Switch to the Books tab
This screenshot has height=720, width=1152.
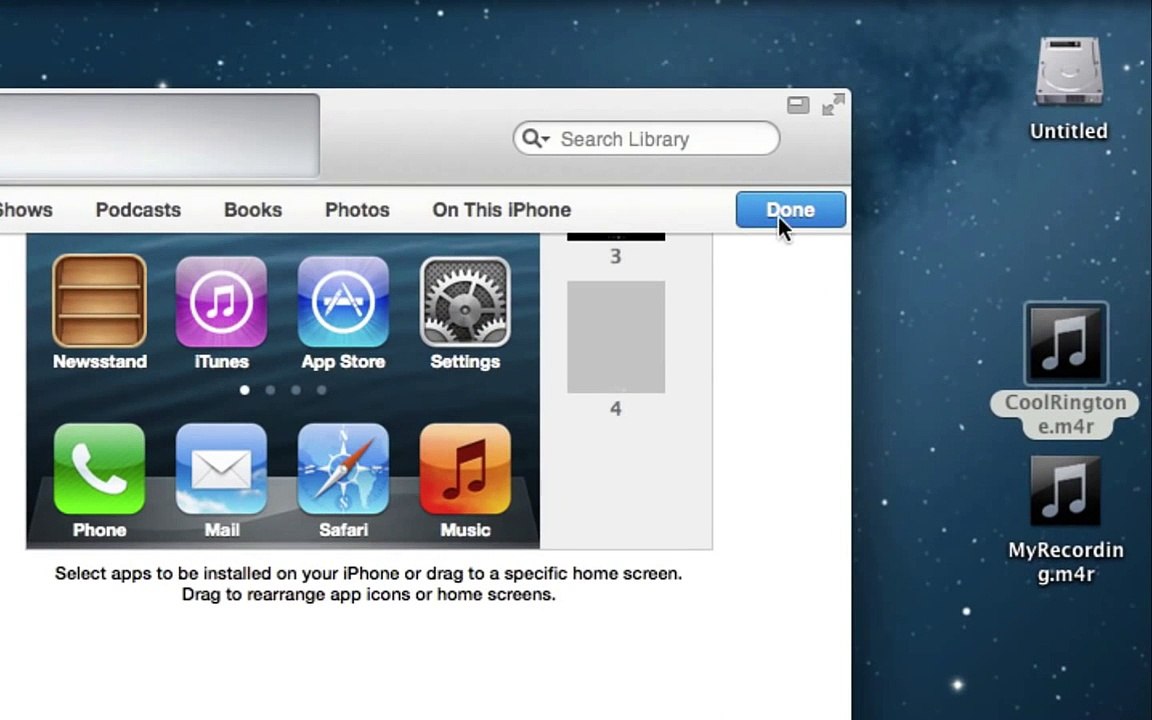(253, 209)
